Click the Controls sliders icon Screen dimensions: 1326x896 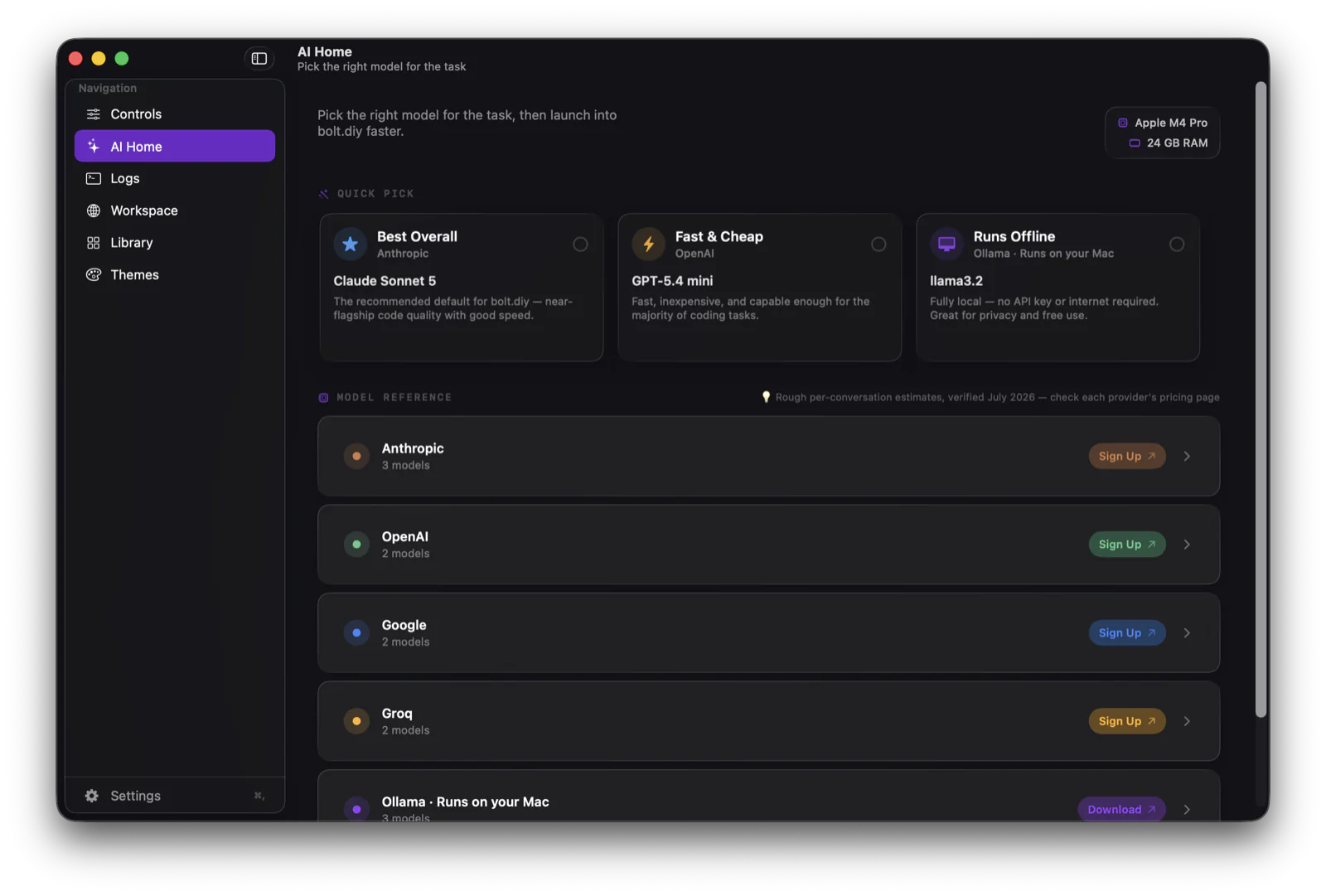[94, 114]
